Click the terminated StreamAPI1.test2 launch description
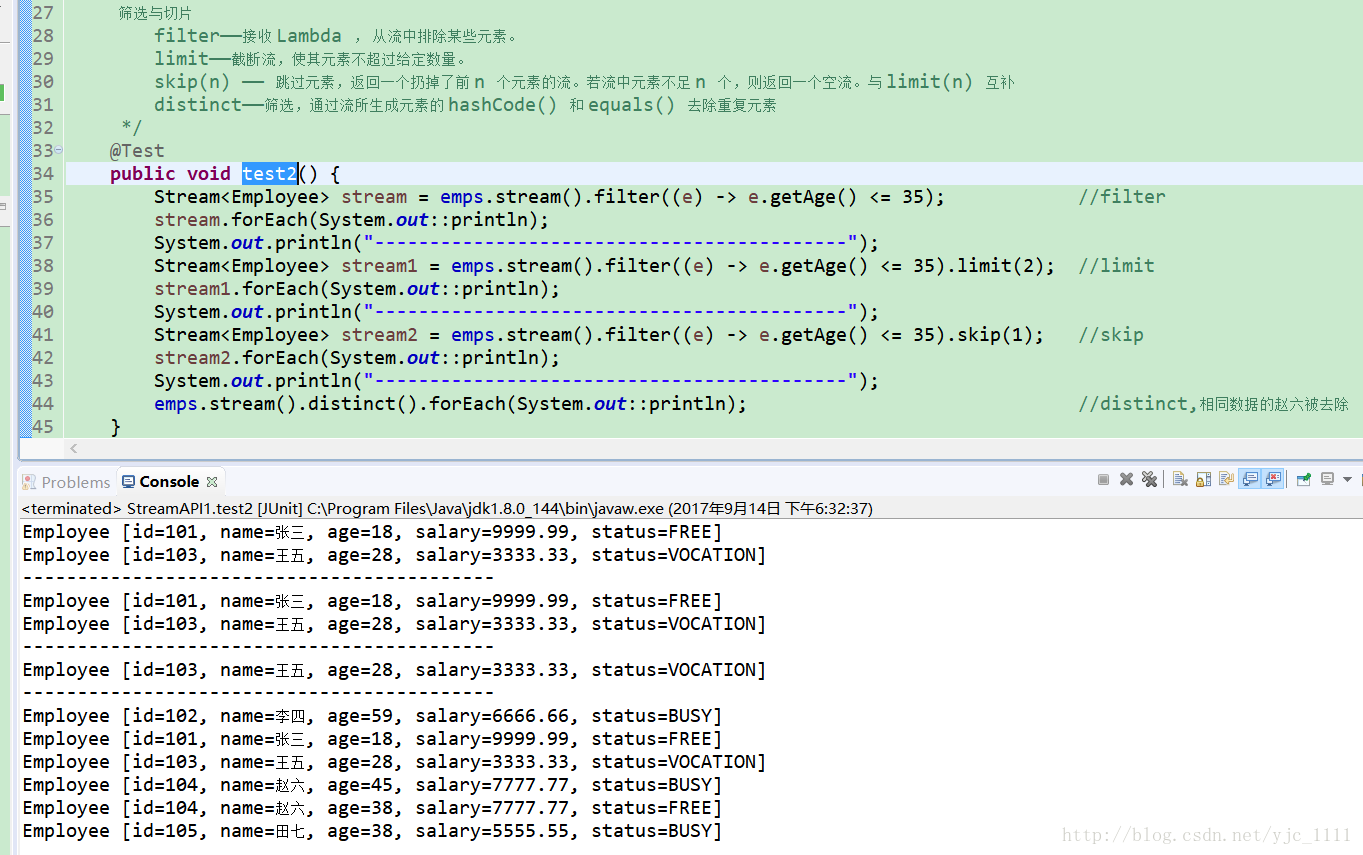This screenshot has width=1363, height=855. click(447, 508)
